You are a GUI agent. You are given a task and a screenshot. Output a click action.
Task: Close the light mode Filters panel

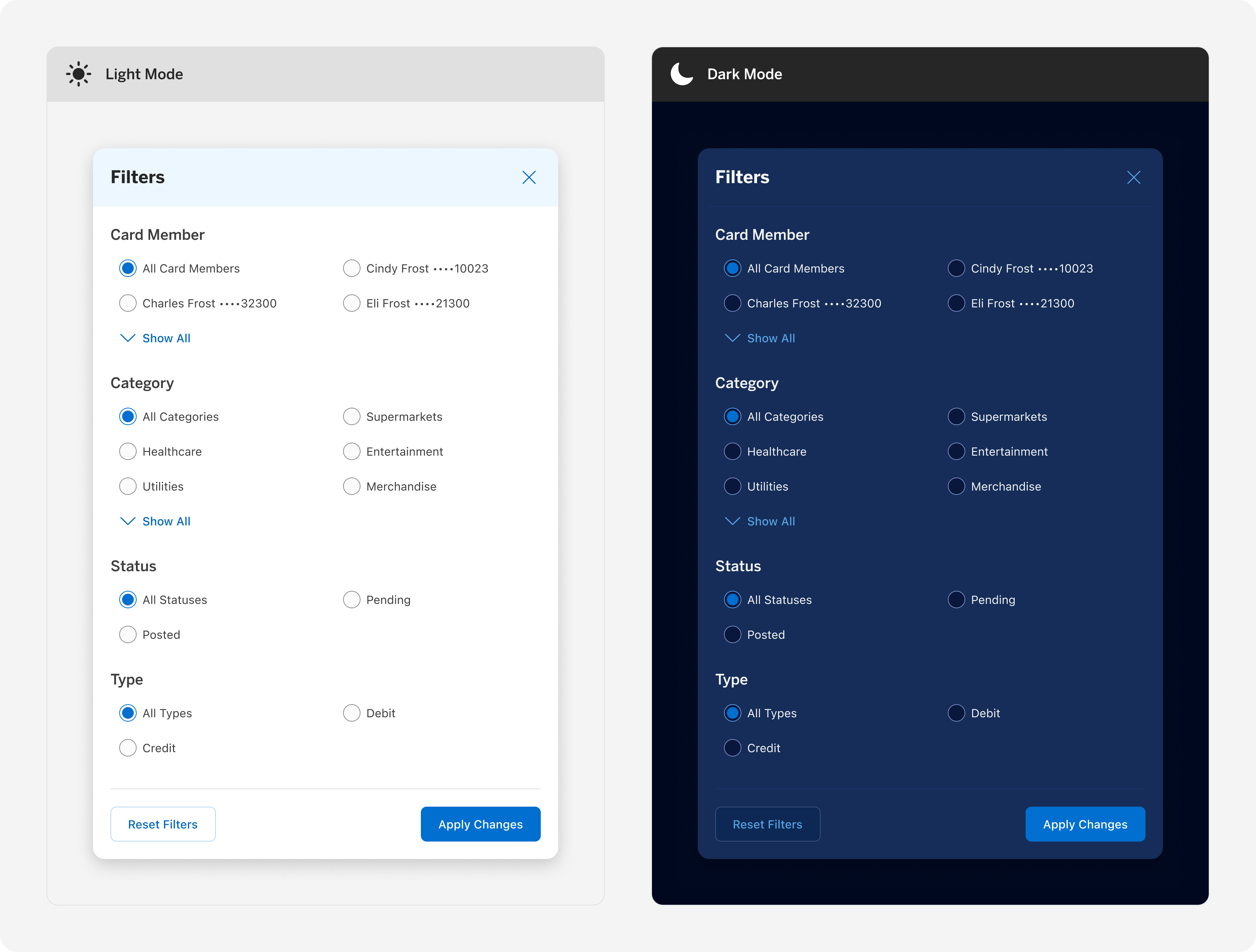pyautogui.click(x=529, y=178)
